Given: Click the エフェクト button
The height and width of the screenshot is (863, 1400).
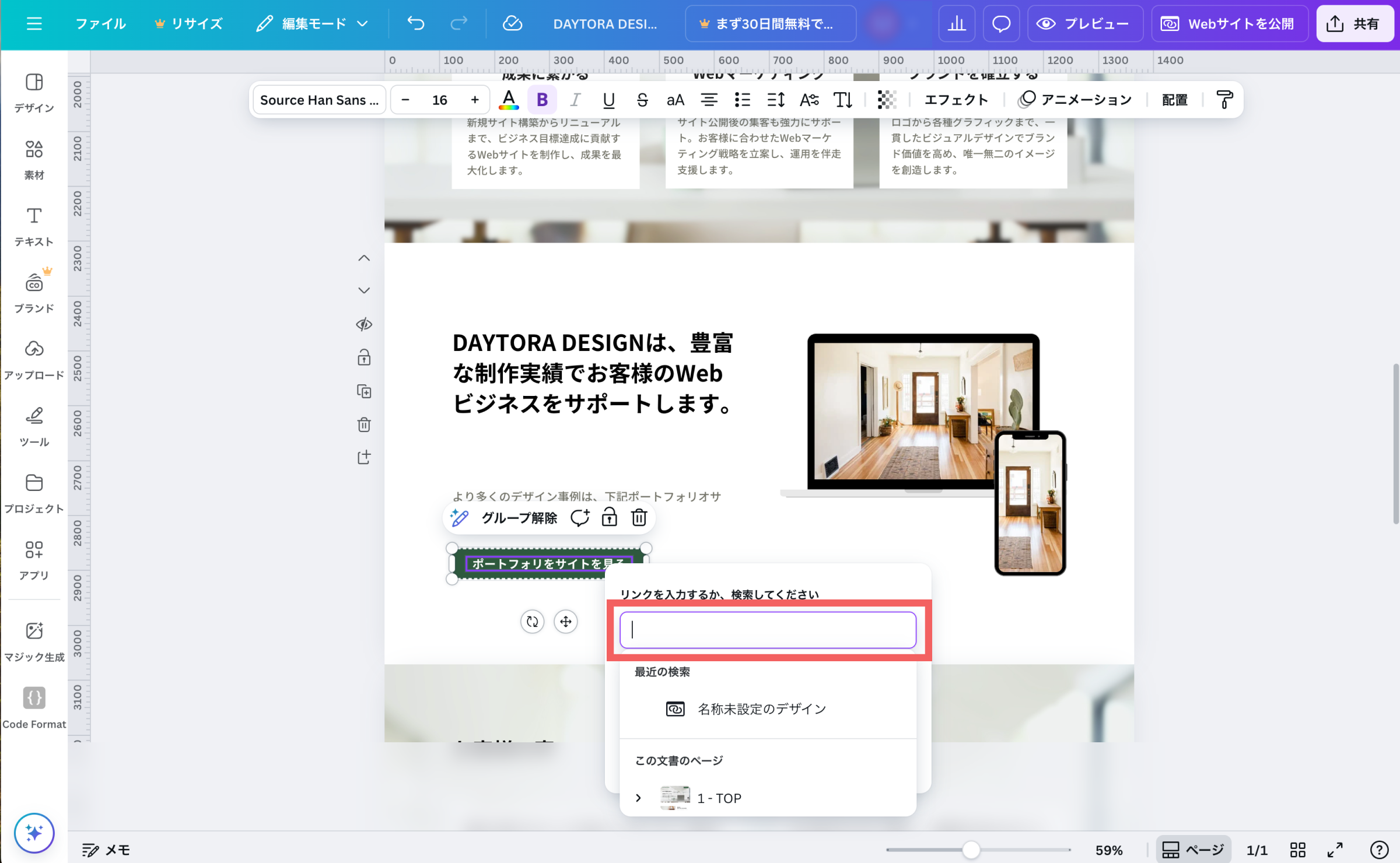Looking at the screenshot, I should click(957, 100).
